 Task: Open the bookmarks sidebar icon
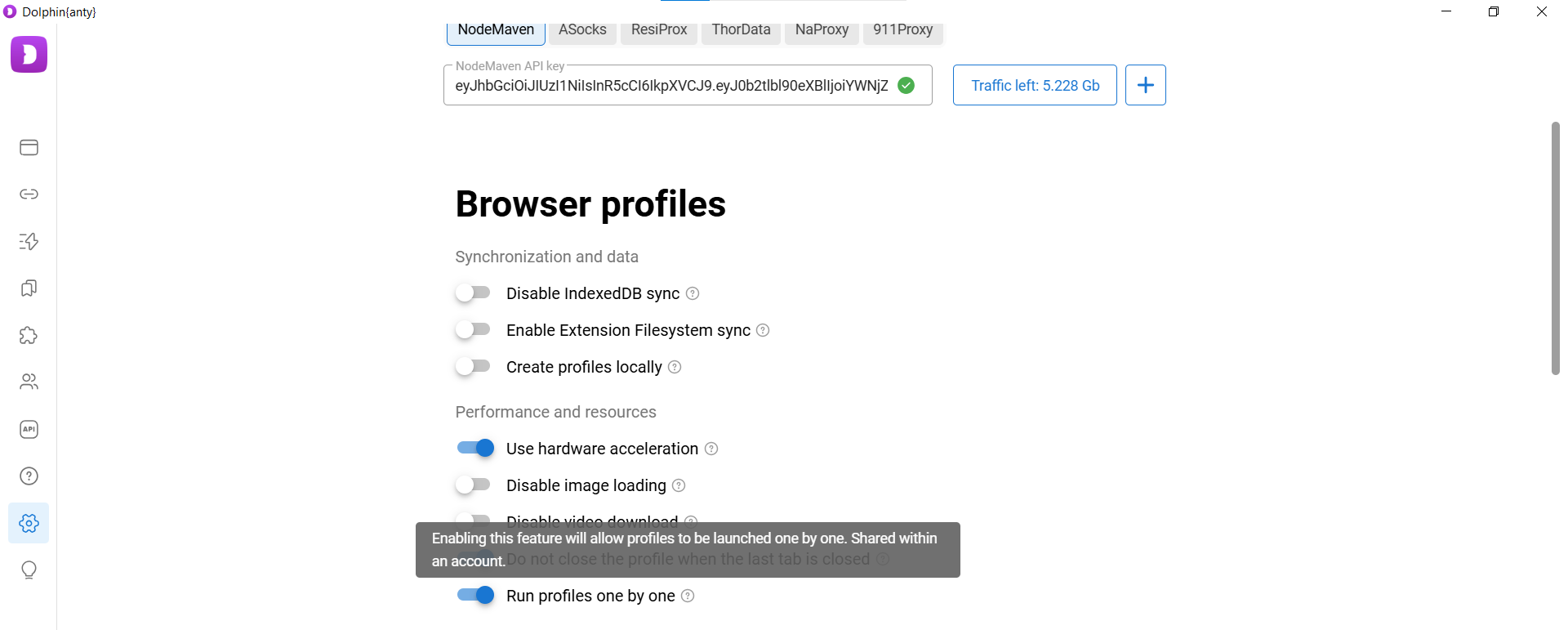(x=29, y=288)
